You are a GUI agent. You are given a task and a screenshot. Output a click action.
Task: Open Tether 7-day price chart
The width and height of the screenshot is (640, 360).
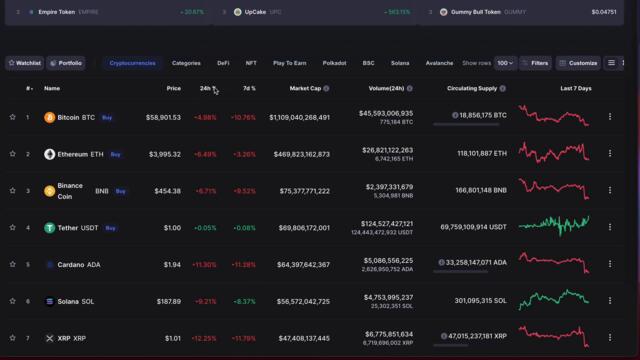coord(553,226)
